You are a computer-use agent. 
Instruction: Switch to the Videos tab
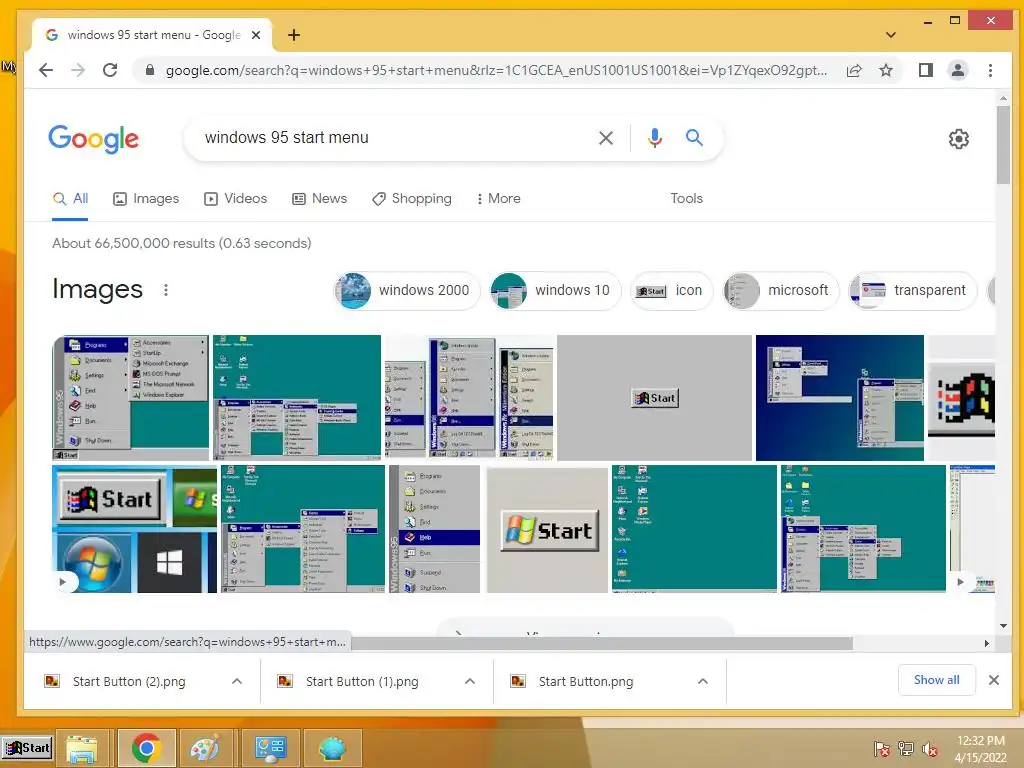(x=236, y=199)
